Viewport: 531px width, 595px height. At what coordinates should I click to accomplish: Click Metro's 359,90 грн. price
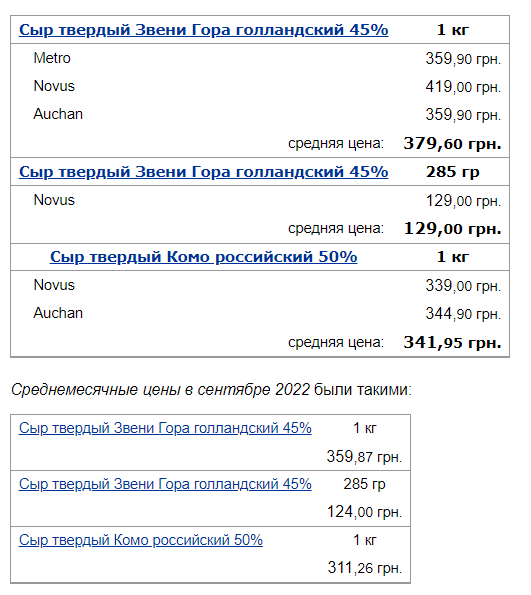(x=463, y=58)
